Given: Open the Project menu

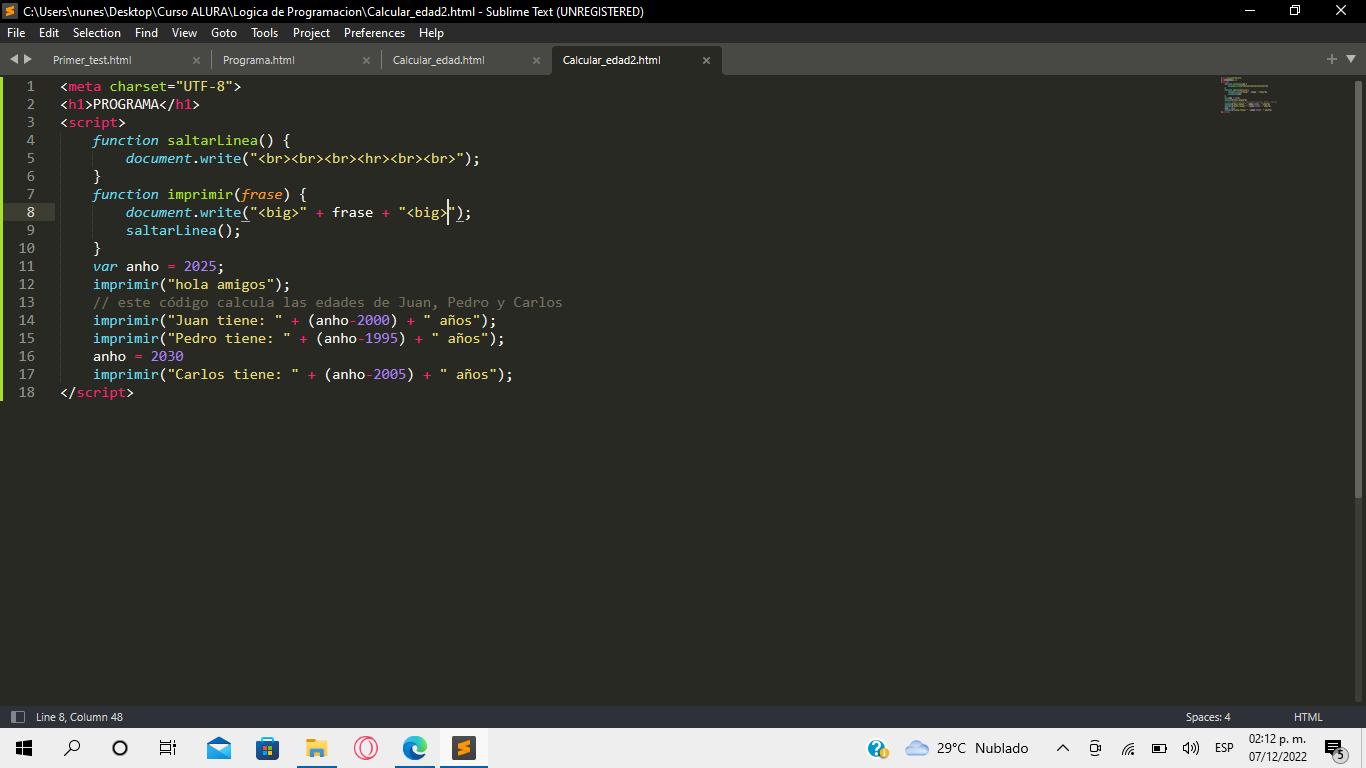Looking at the screenshot, I should coord(311,33).
